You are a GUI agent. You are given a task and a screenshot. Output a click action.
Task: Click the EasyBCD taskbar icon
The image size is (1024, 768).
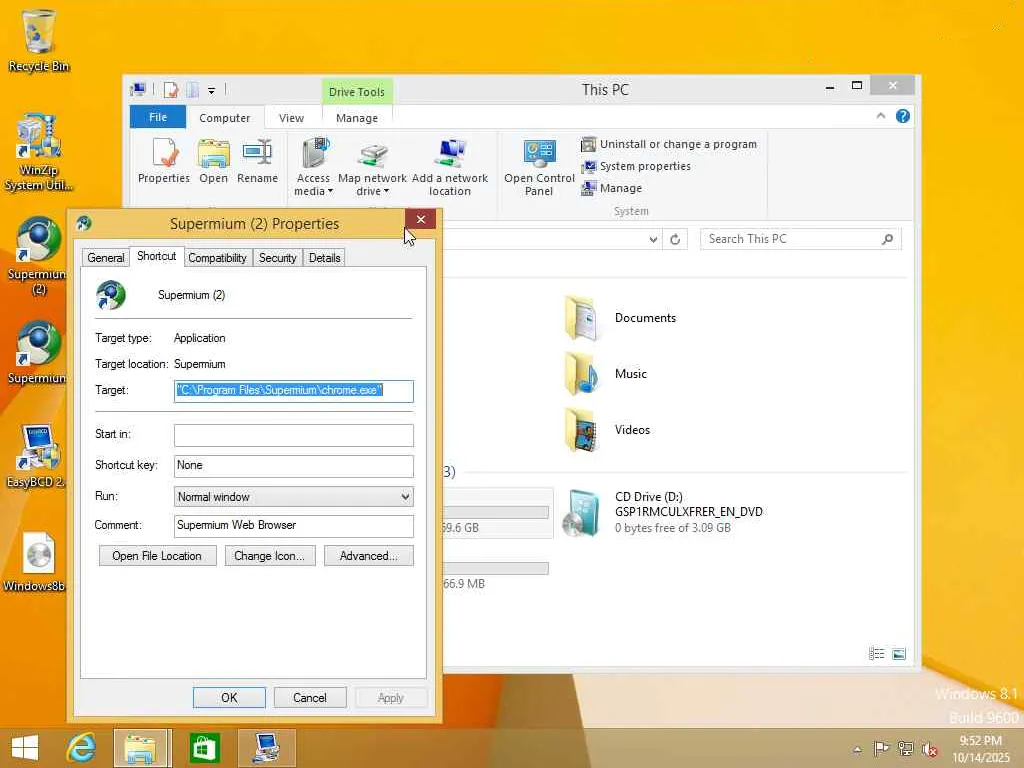tap(267, 748)
